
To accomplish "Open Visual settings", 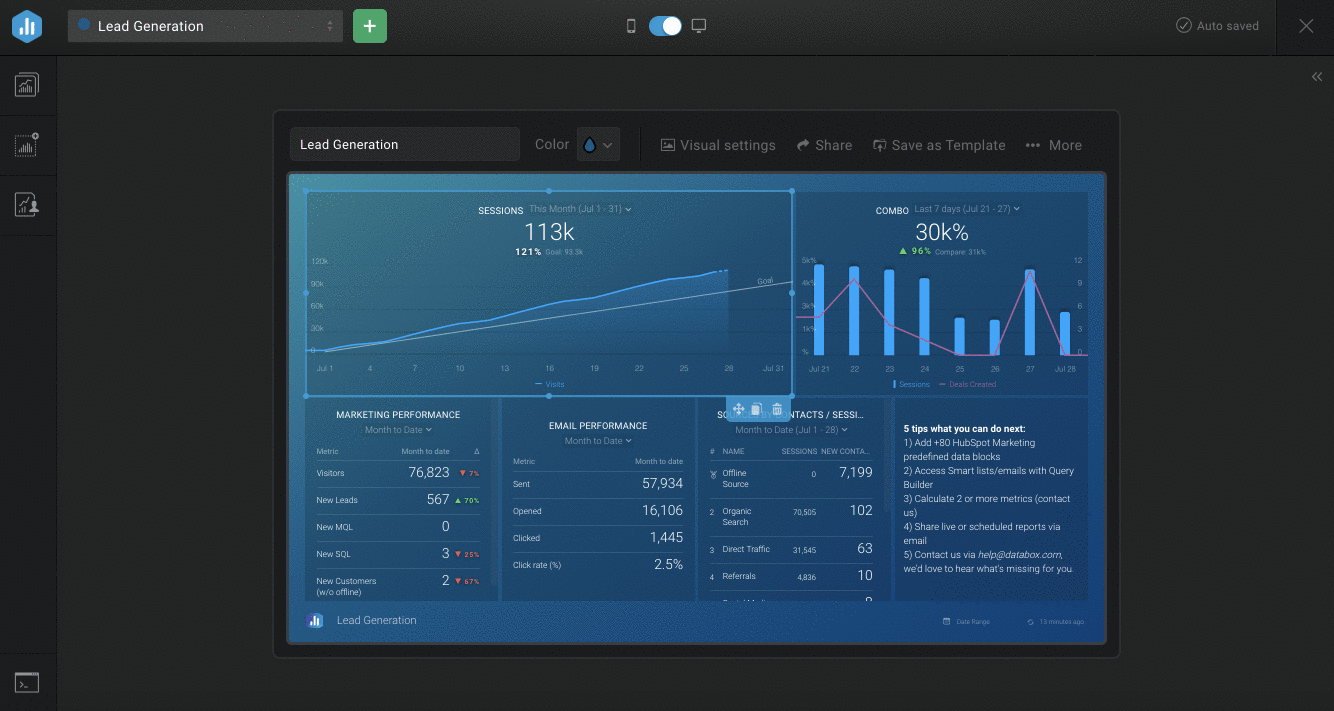I will coord(718,145).
